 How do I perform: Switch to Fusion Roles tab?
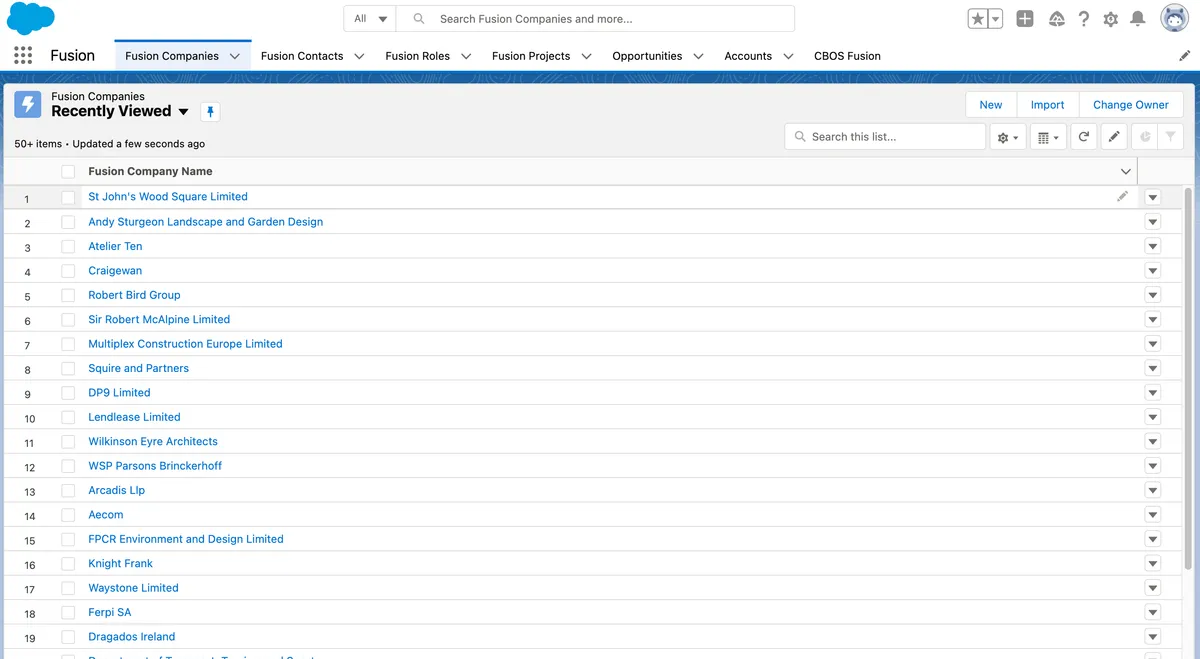(x=417, y=56)
